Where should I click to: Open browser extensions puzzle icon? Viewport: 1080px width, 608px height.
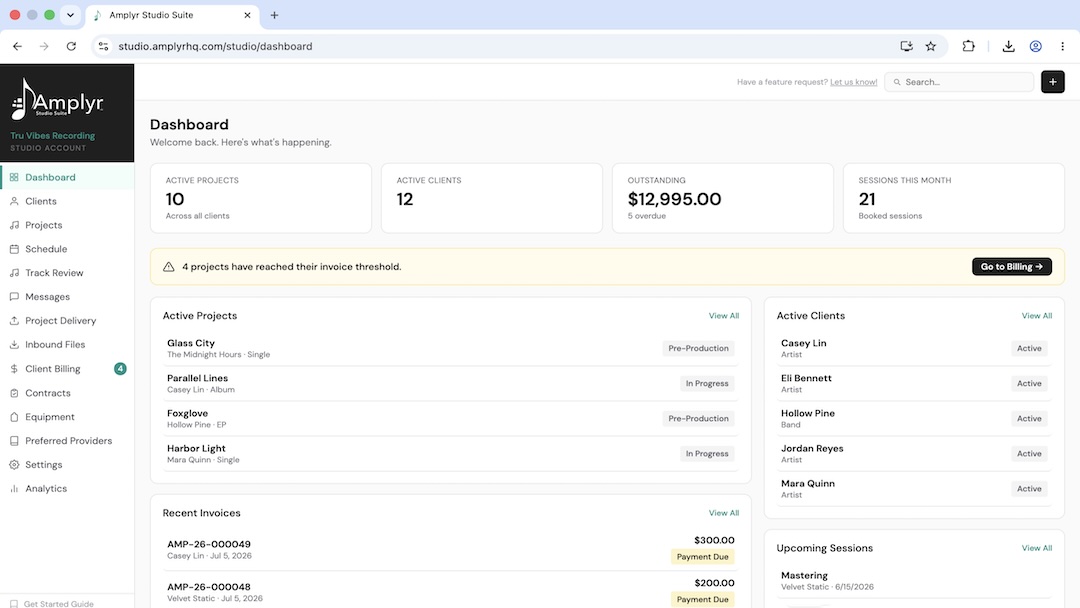(968, 46)
